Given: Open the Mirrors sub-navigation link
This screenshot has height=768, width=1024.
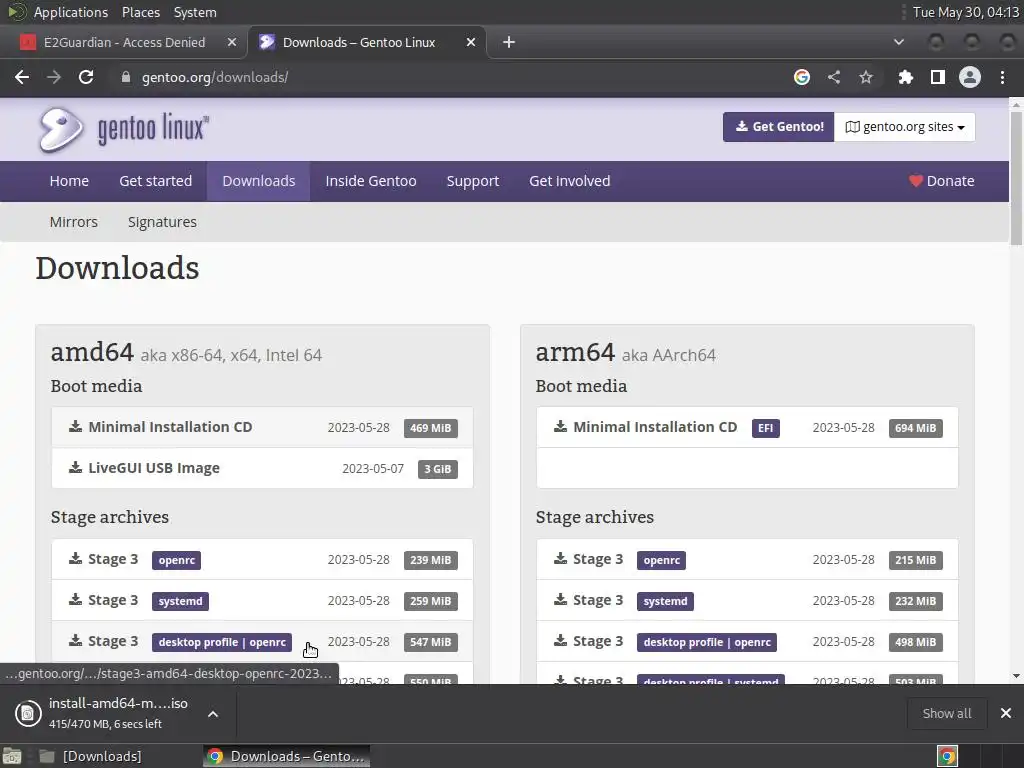Looking at the screenshot, I should [x=74, y=222].
